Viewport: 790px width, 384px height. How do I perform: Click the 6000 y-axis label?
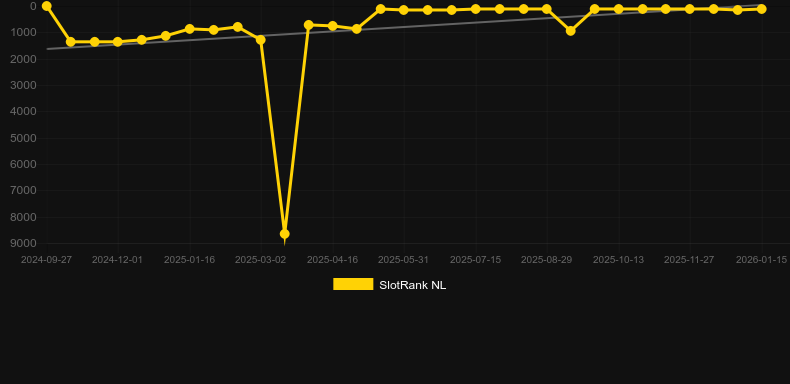23,164
